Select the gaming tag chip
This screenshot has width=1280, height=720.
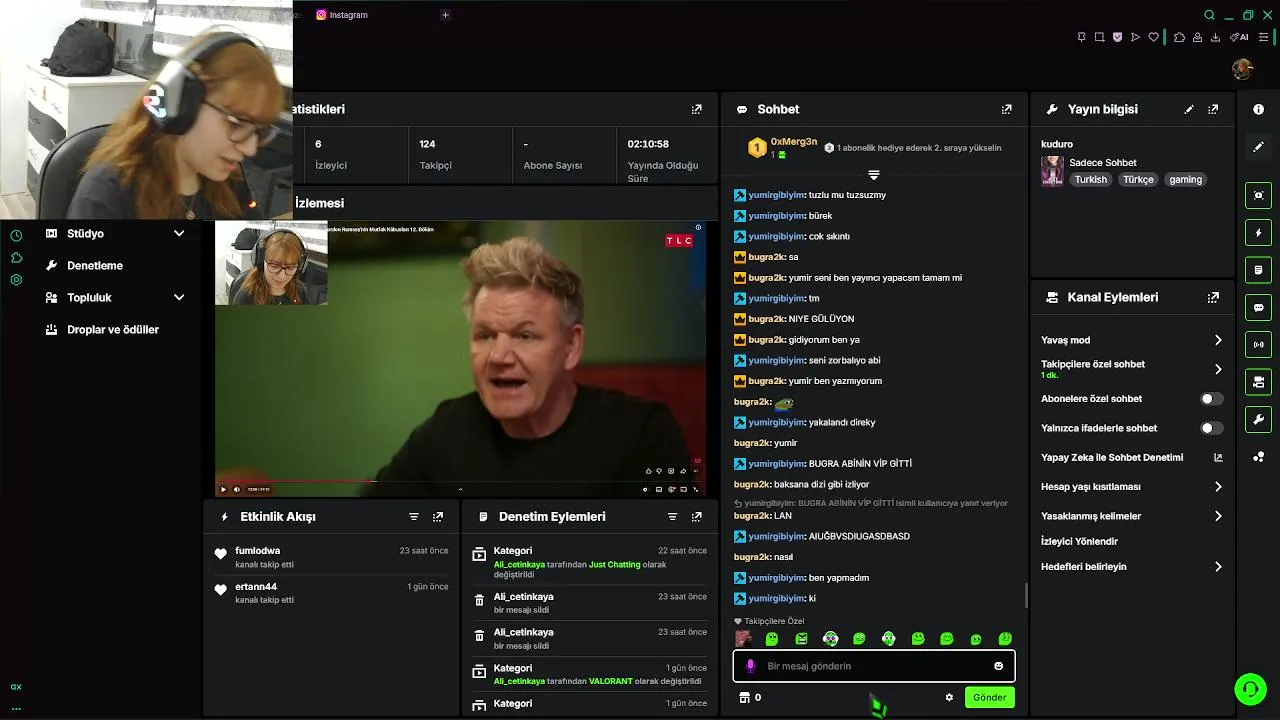(x=1185, y=180)
